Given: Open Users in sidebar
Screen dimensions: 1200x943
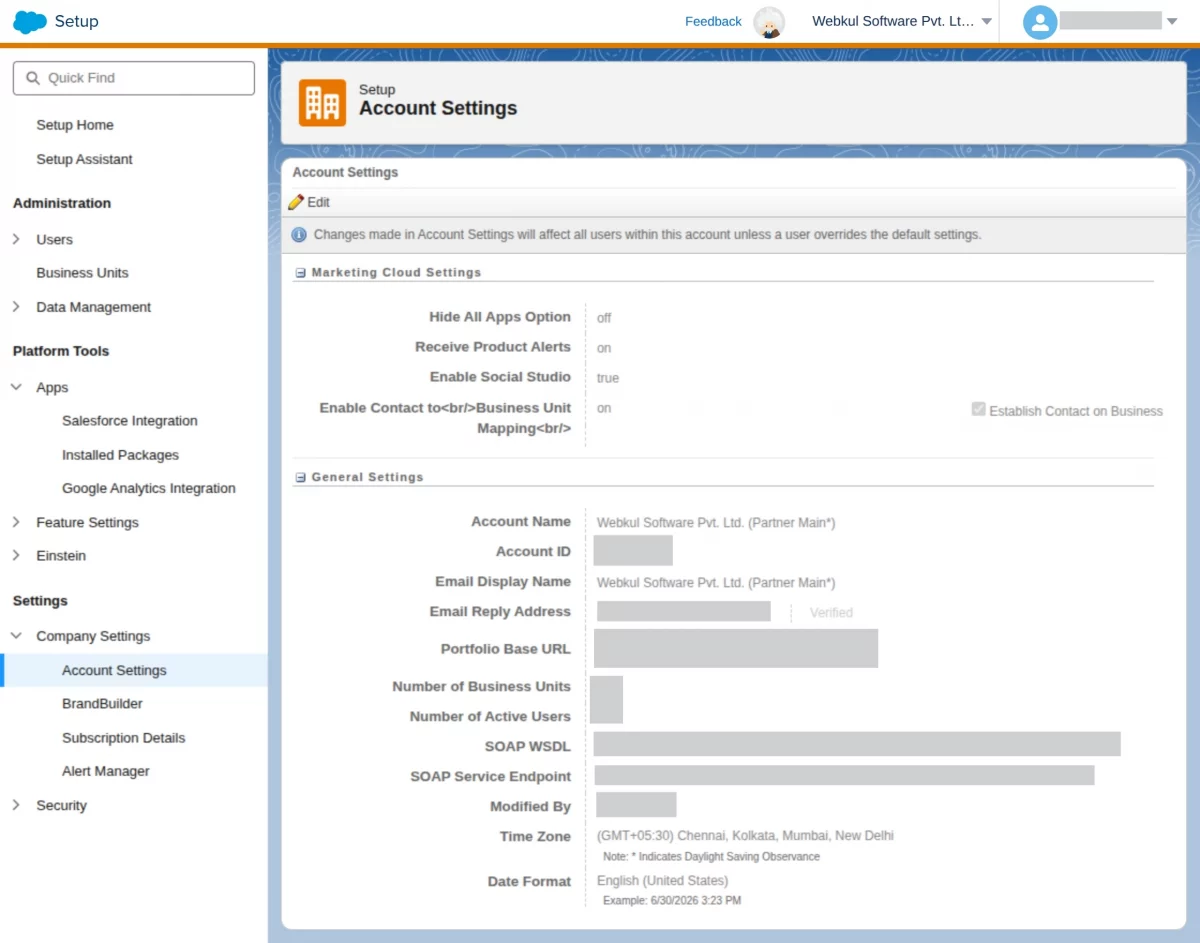Looking at the screenshot, I should point(54,240).
